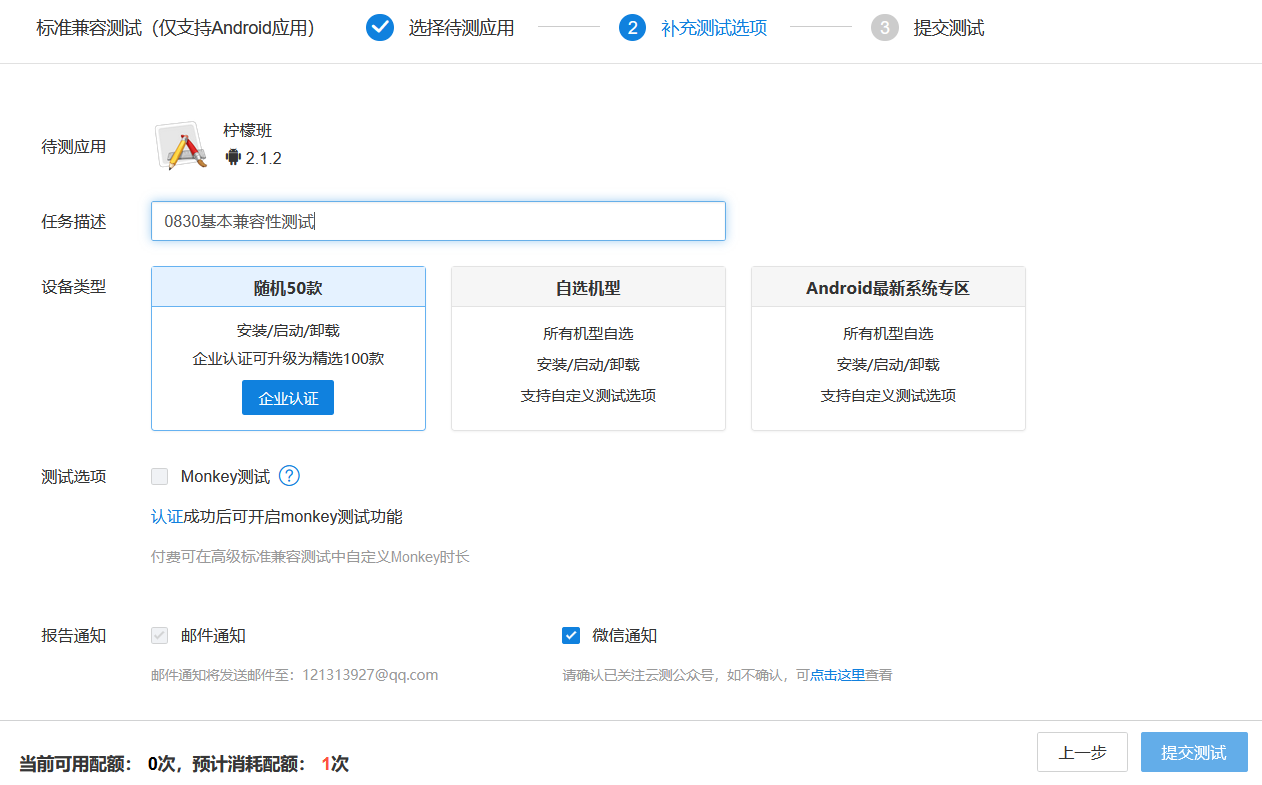
Task: Click the grayed checkmark of 邮件通知
Action: (x=158, y=635)
